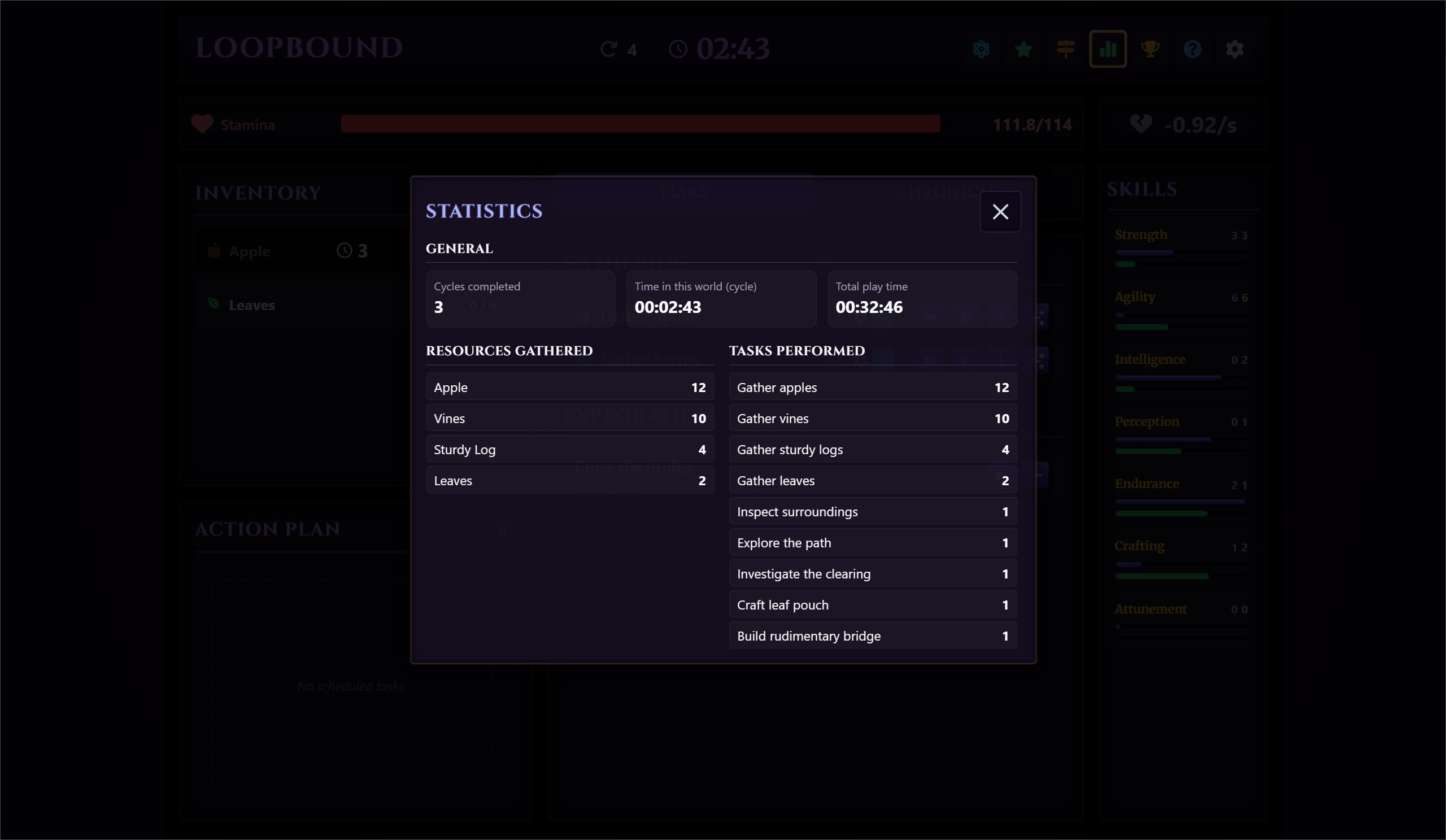Select 'Time in this world (cycle)' card
1446x840 pixels.
pos(721,299)
